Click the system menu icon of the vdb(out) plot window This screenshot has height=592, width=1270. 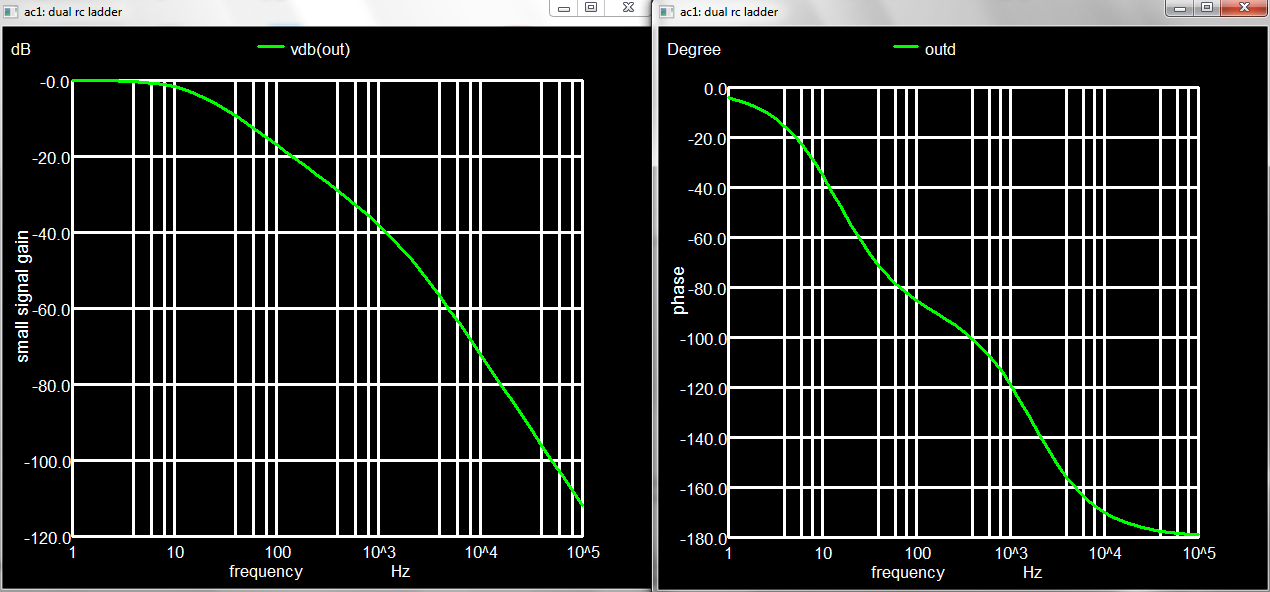[x=11, y=12]
